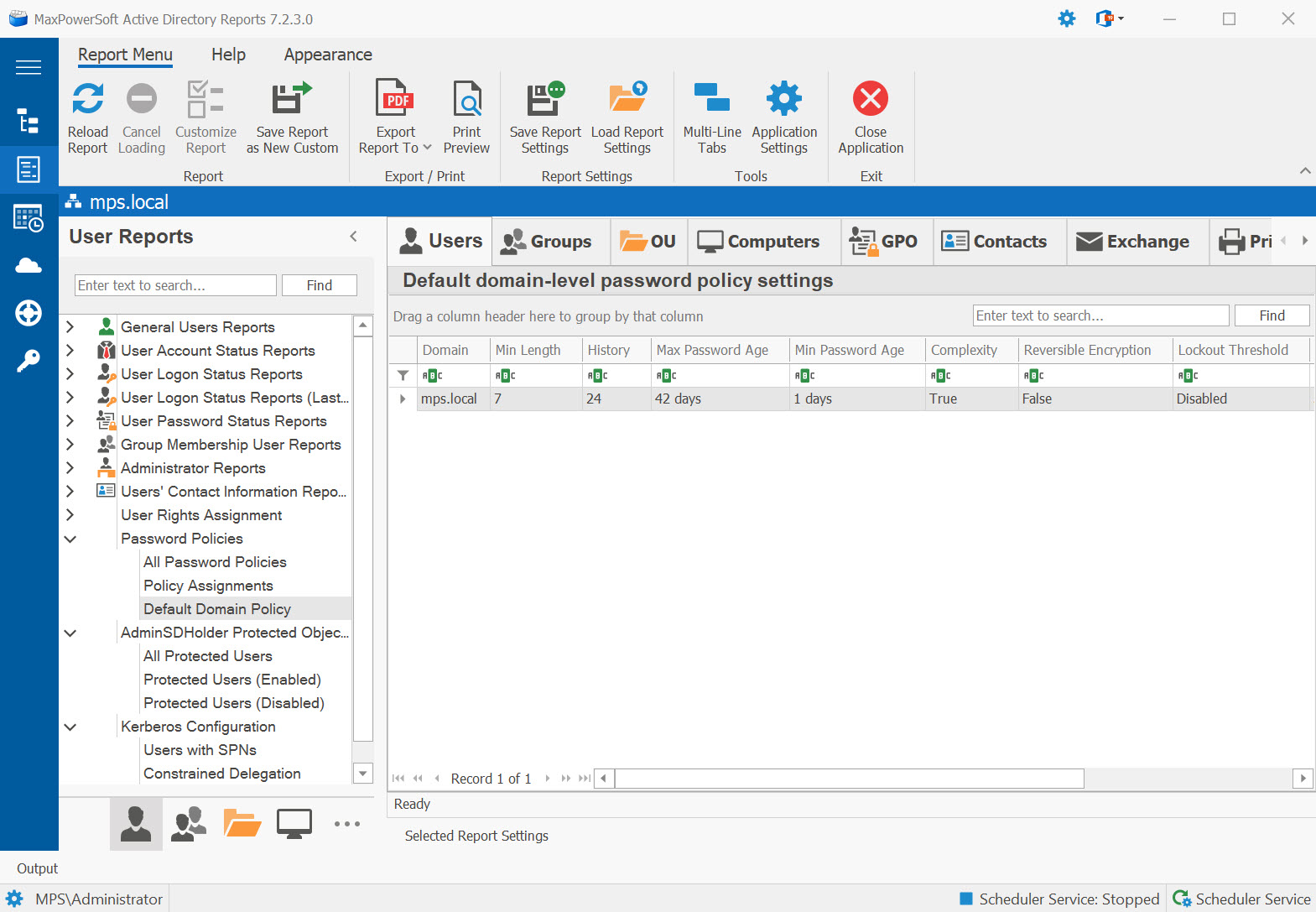Open the hamburger menu in sidebar

click(29, 67)
